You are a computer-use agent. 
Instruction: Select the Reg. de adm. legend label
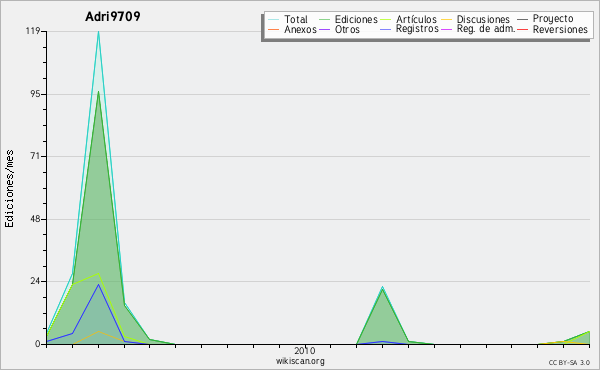[x=486, y=29]
